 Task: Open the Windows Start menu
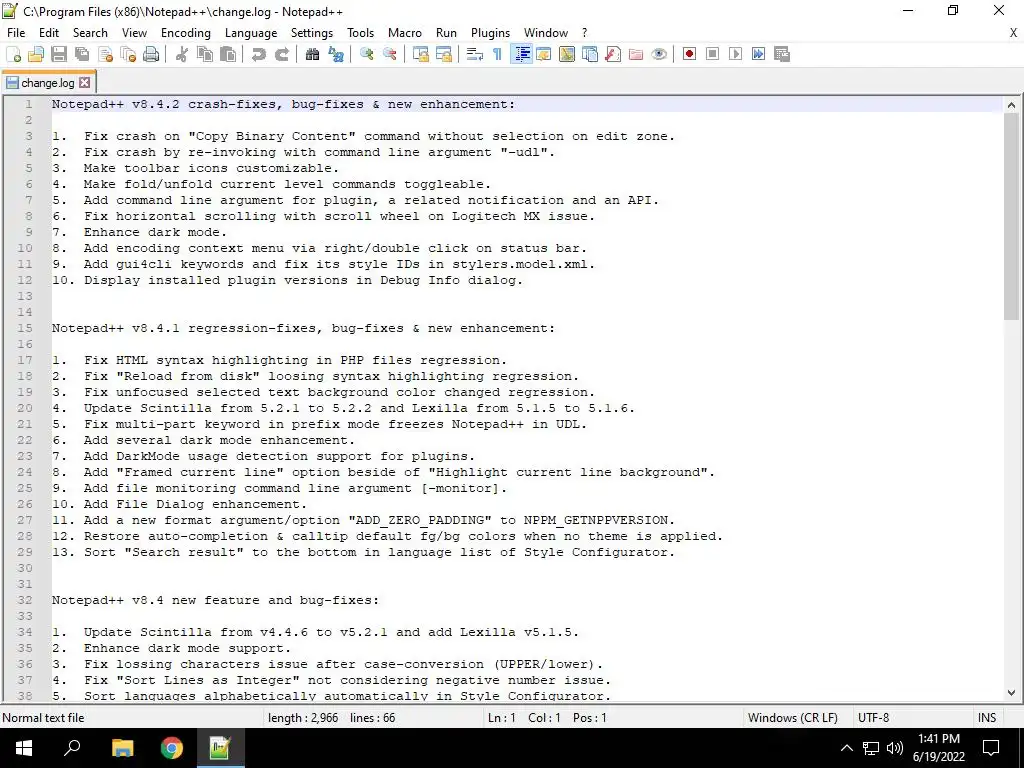tap(24, 748)
